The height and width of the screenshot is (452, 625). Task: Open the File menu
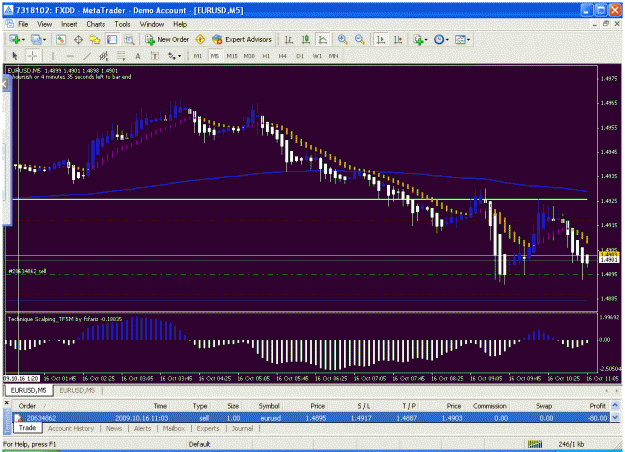coord(23,24)
